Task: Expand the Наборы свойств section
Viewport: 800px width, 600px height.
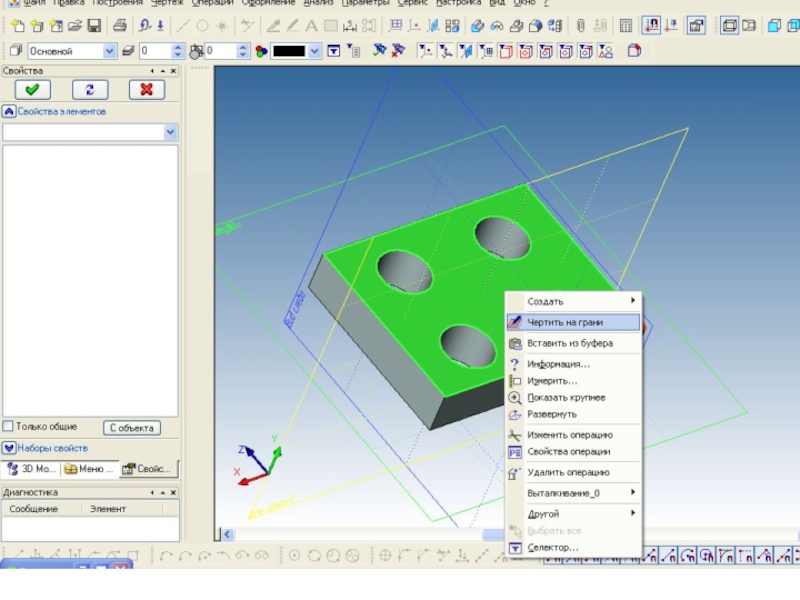Action: [x=9, y=448]
